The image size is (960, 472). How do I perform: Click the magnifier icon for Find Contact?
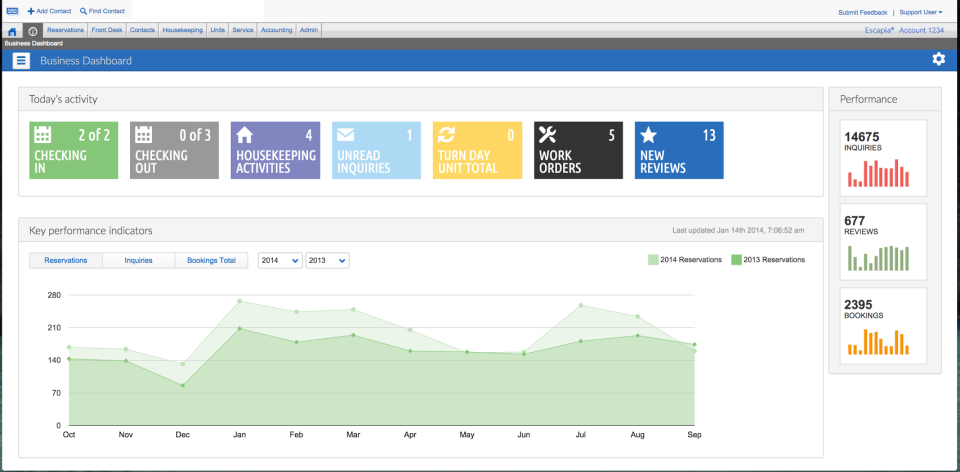tap(83, 11)
